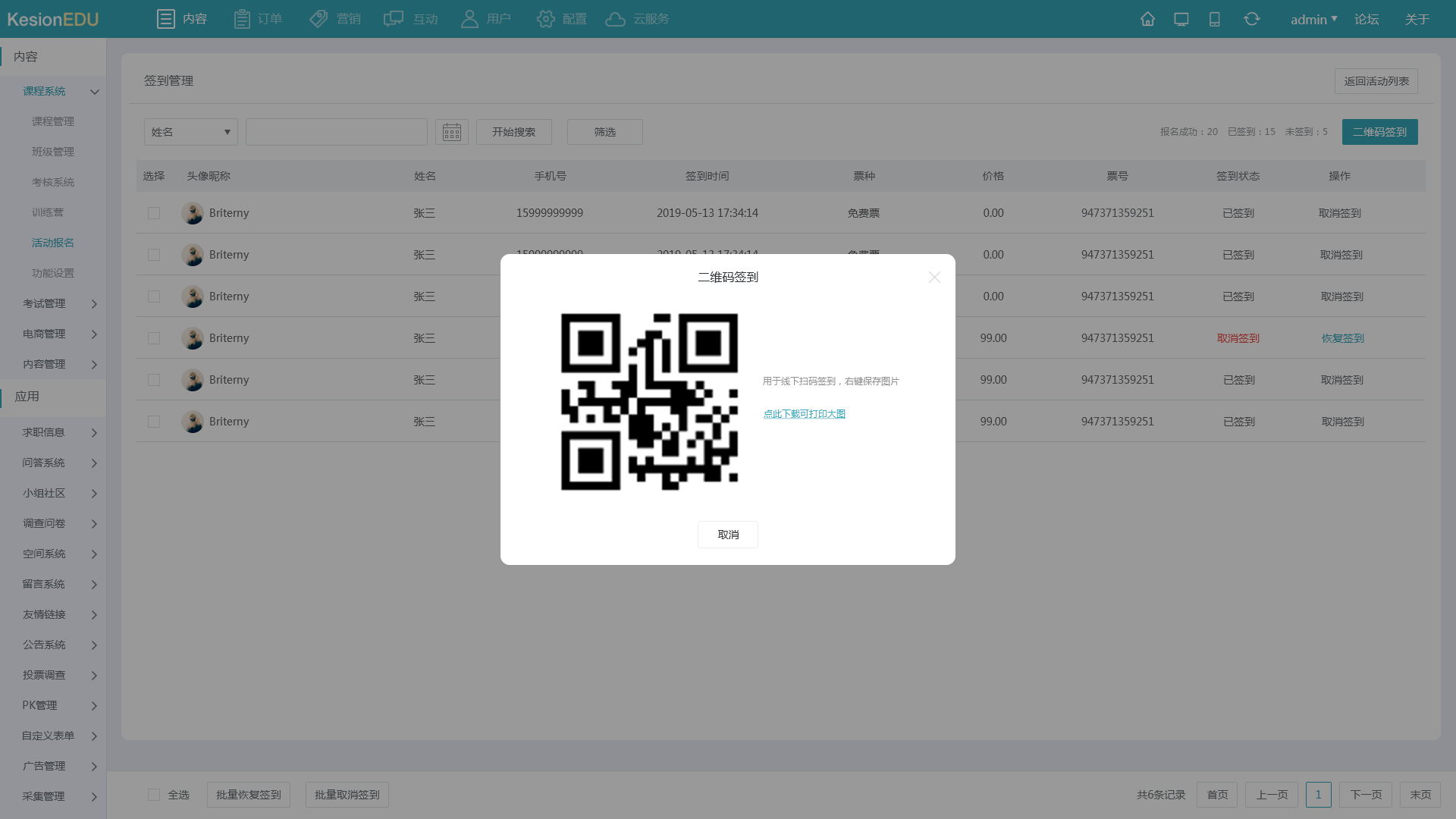Select 活动报名 in the sidebar
1456x819 pixels.
tap(53, 243)
